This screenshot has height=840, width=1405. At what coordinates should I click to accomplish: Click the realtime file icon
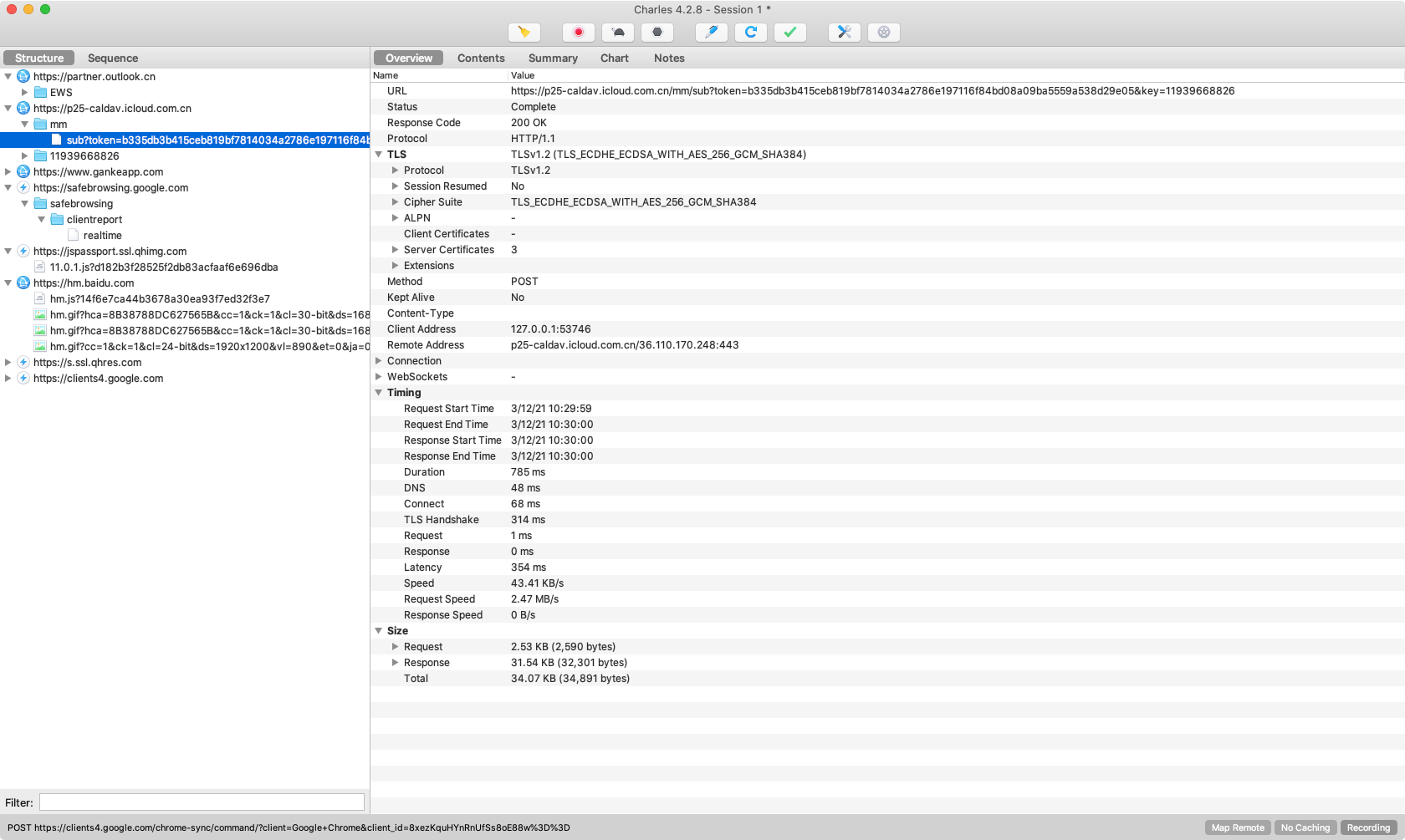click(73, 235)
